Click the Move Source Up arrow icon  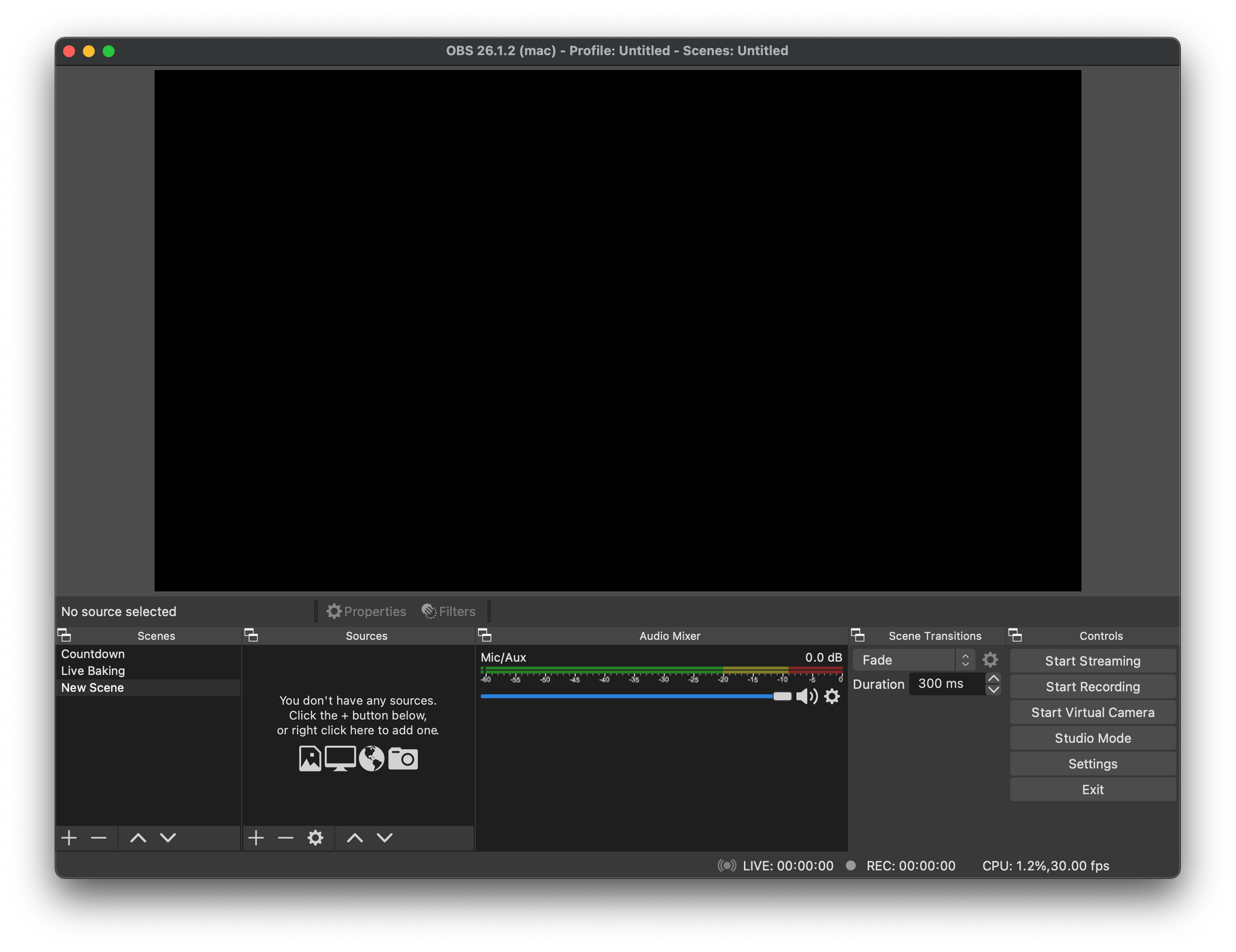tap(353, 837)
